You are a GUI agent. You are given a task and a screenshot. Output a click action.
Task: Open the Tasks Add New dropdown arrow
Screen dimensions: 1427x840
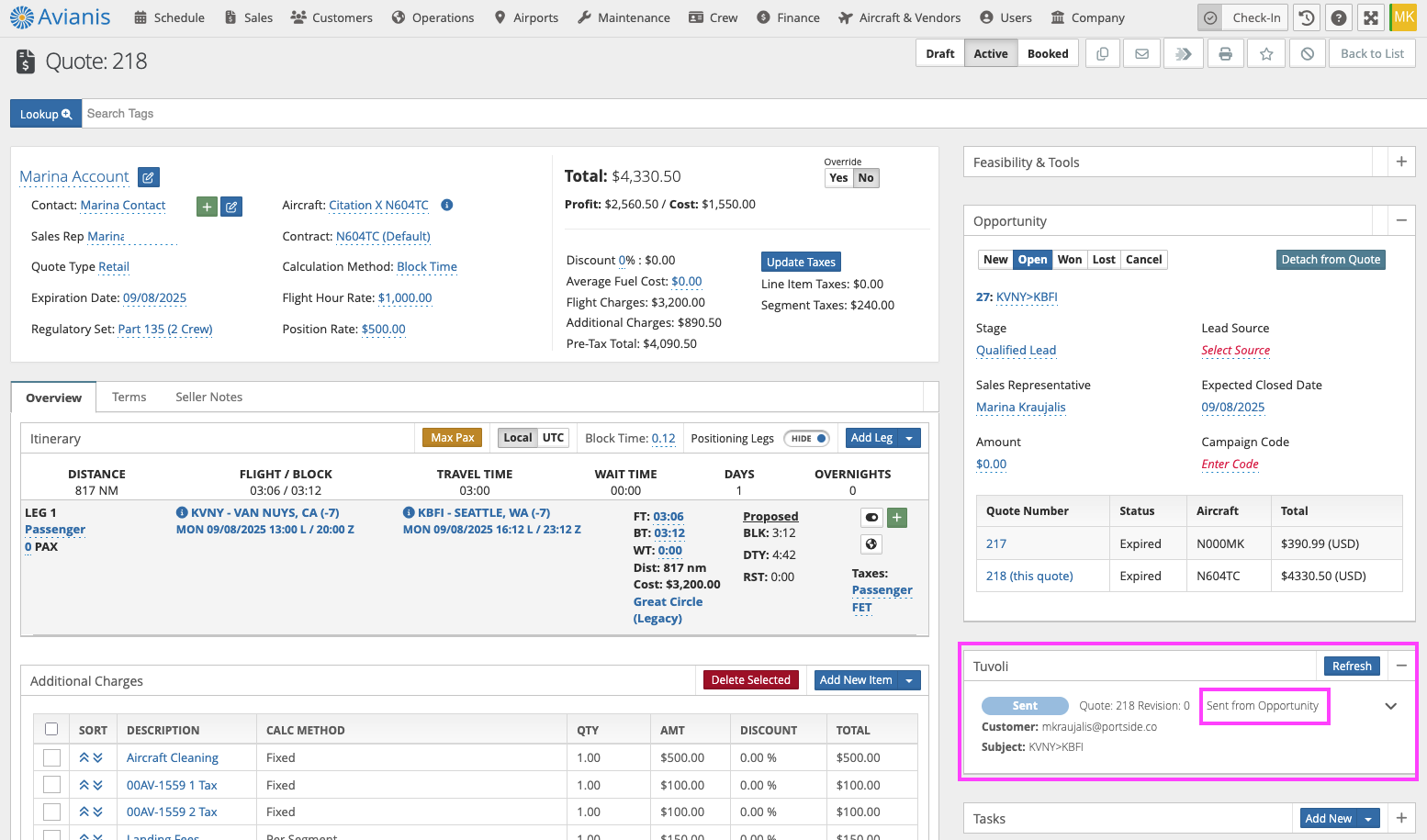(x=1368, y=819)
